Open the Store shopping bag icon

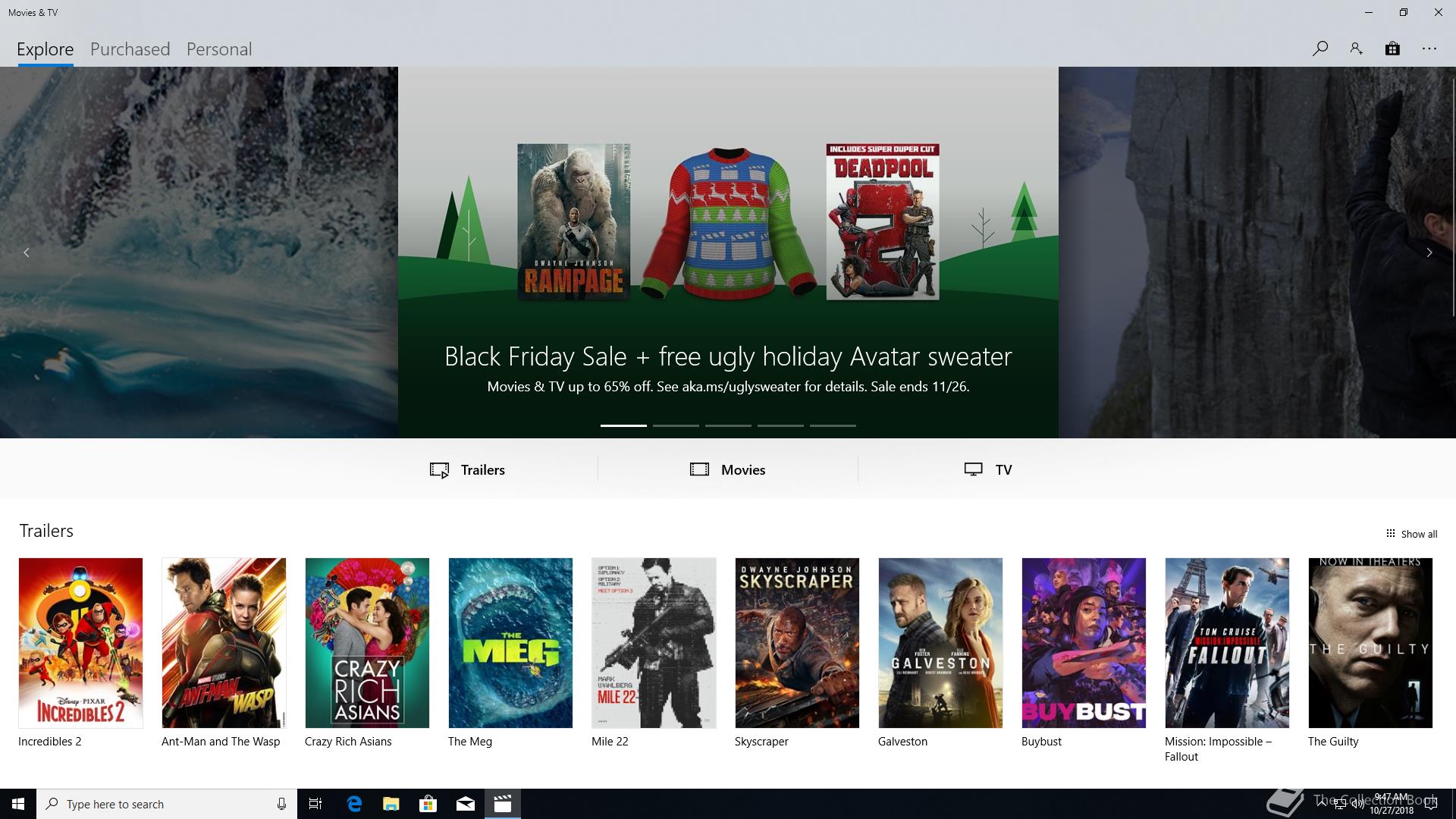click(x=1392, y=49)
